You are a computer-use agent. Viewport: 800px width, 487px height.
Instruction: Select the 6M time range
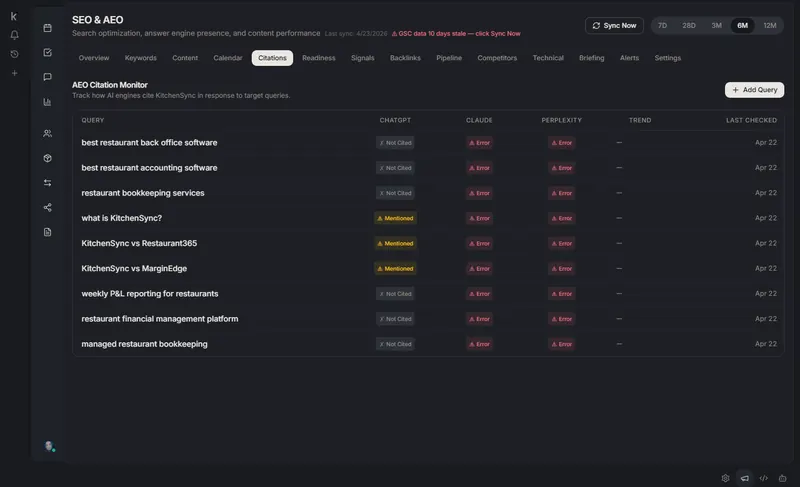tap(742, 25)
